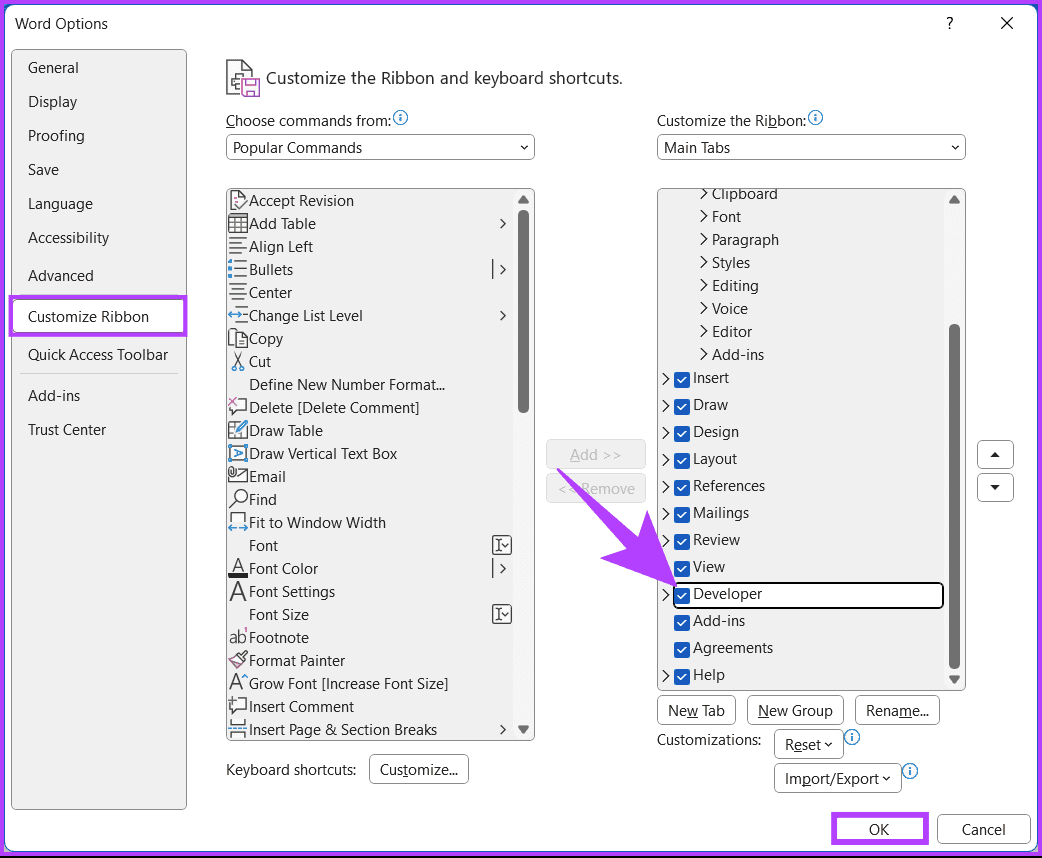Select the Cut scissors icon
Image resolution: width=1042 pixels, height=858 pixels.
(238, 361)
